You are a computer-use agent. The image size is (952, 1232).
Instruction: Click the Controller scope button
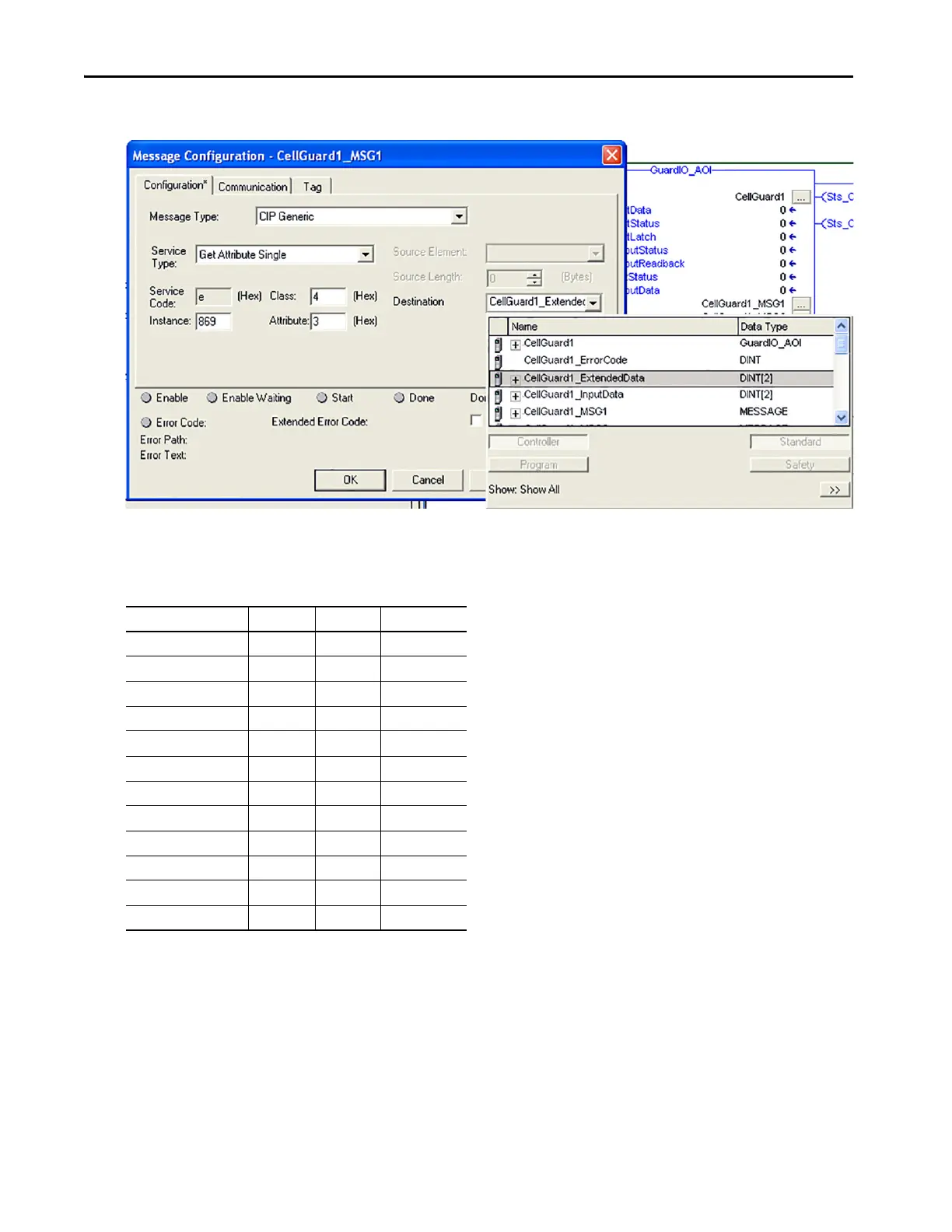click(x=538, y=442)
